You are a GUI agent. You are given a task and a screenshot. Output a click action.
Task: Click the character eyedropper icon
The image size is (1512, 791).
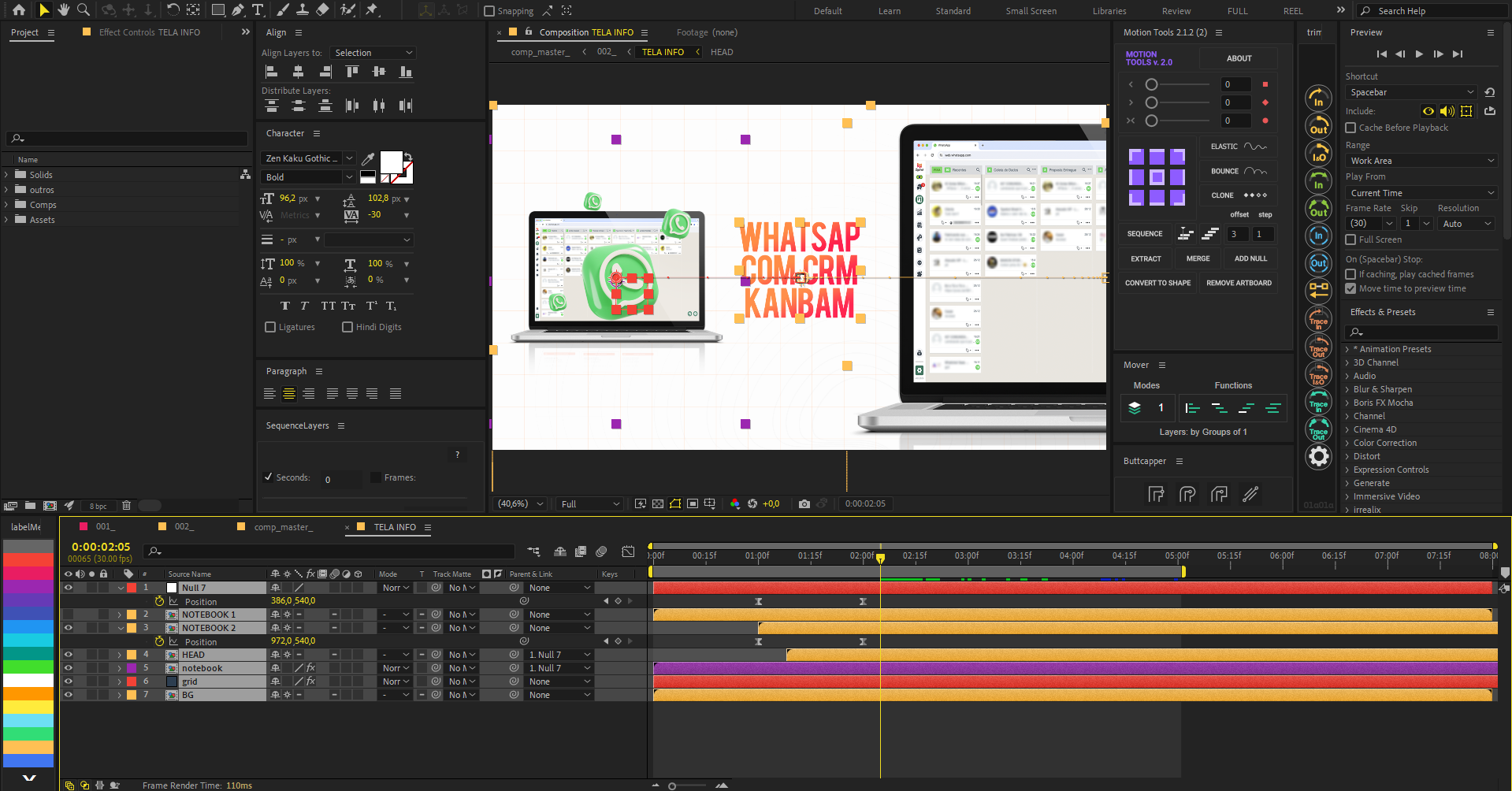pyautogui.click(x=367, y=158)
